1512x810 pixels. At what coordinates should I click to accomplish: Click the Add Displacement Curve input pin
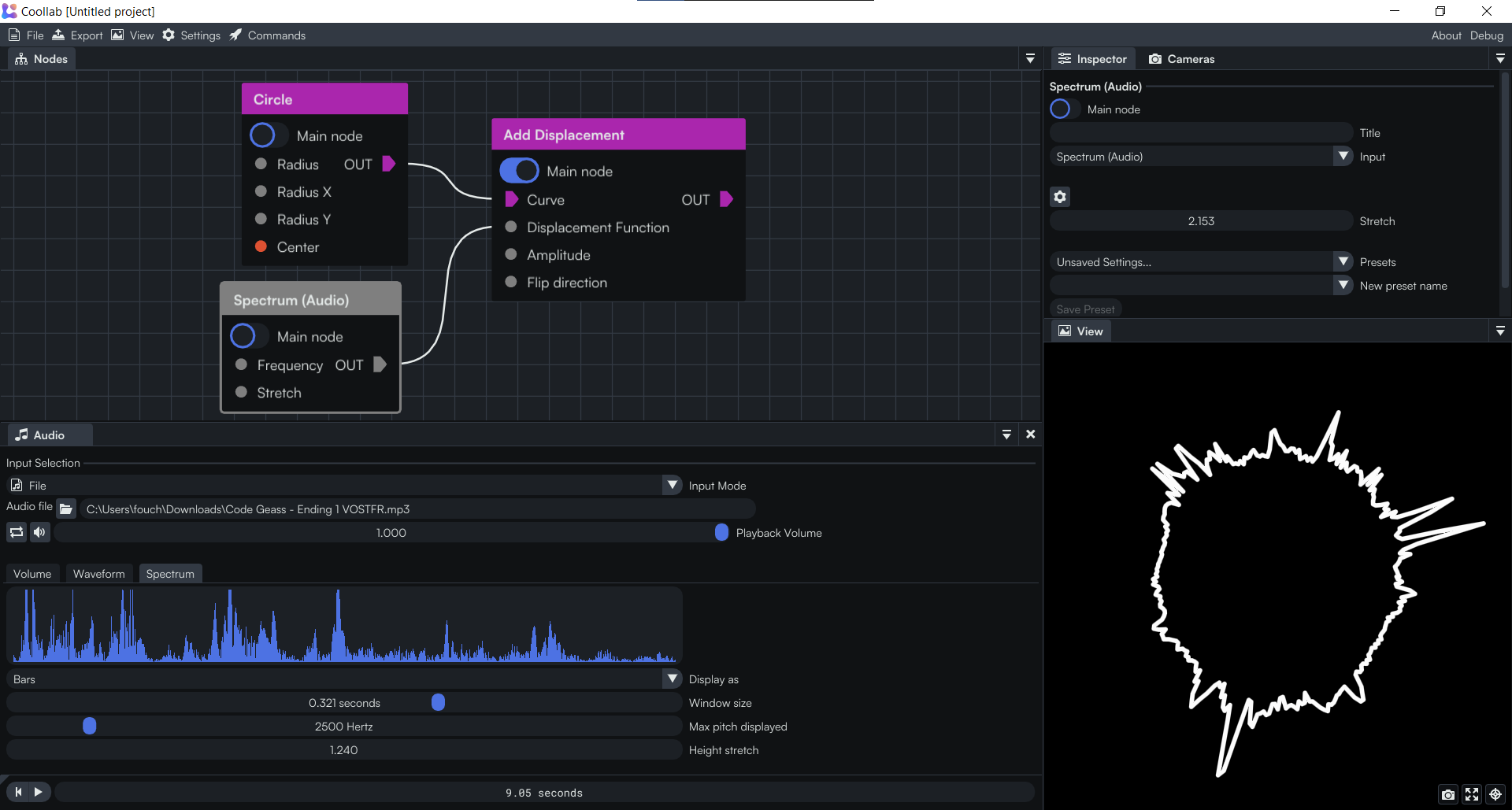(x=511, y=199)
